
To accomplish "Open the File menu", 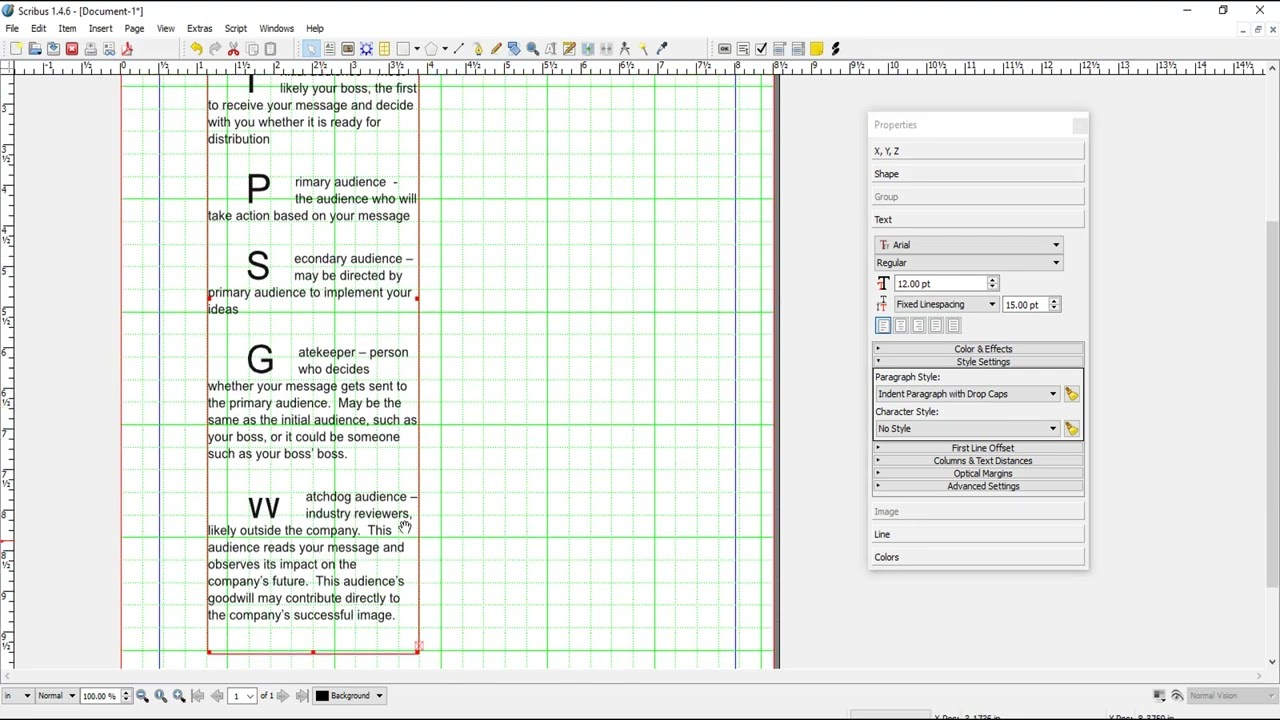I will pyautogui.click(x=12, y=29).
